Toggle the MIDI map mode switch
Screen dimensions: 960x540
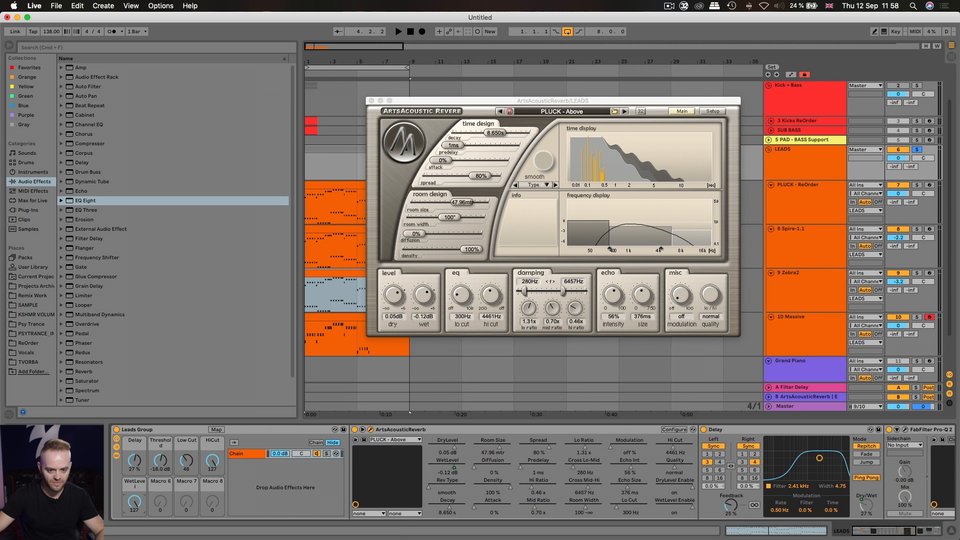click(x=915, y=31)
